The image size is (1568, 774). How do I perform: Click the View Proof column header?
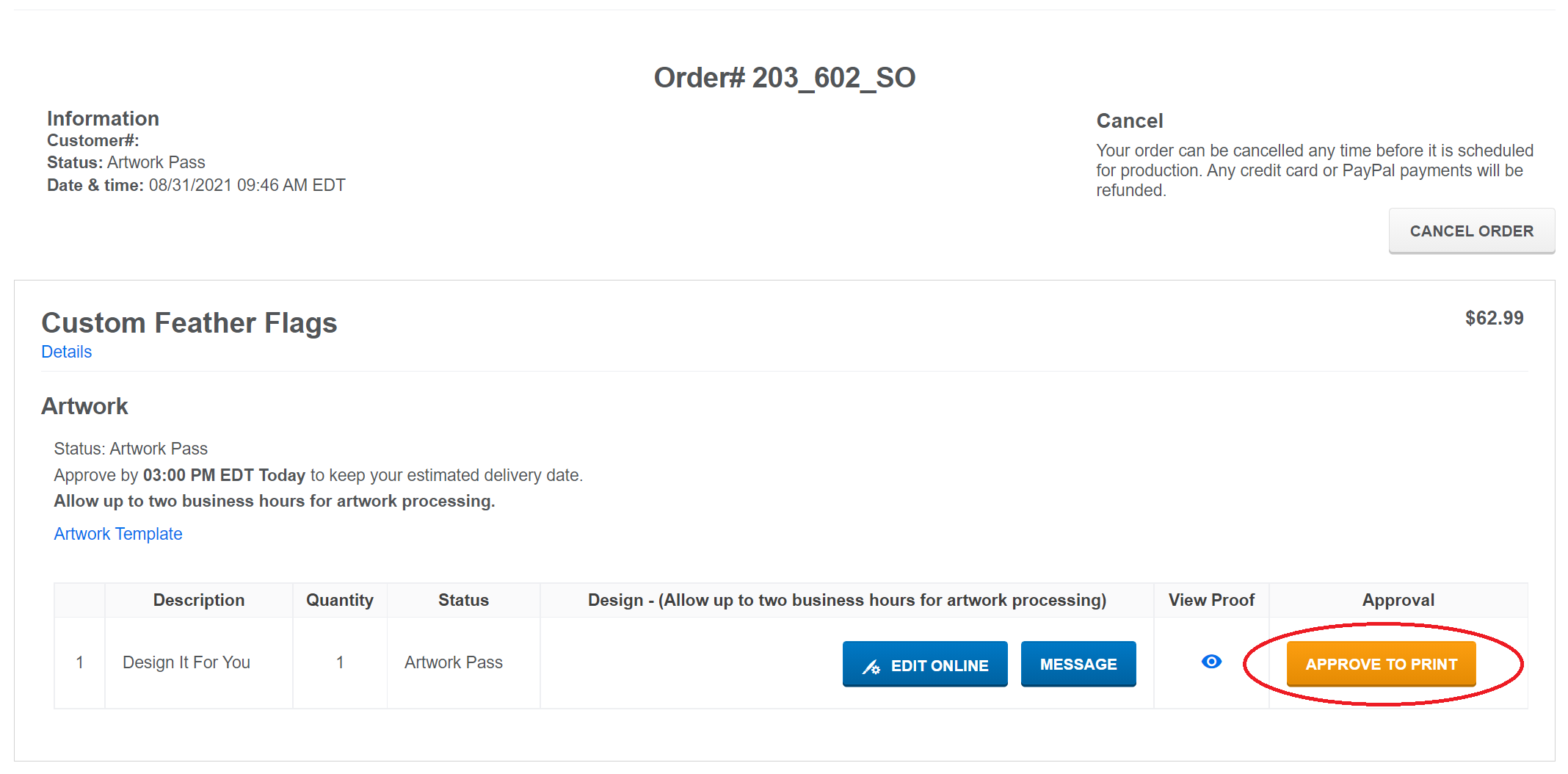point(1211,600)
